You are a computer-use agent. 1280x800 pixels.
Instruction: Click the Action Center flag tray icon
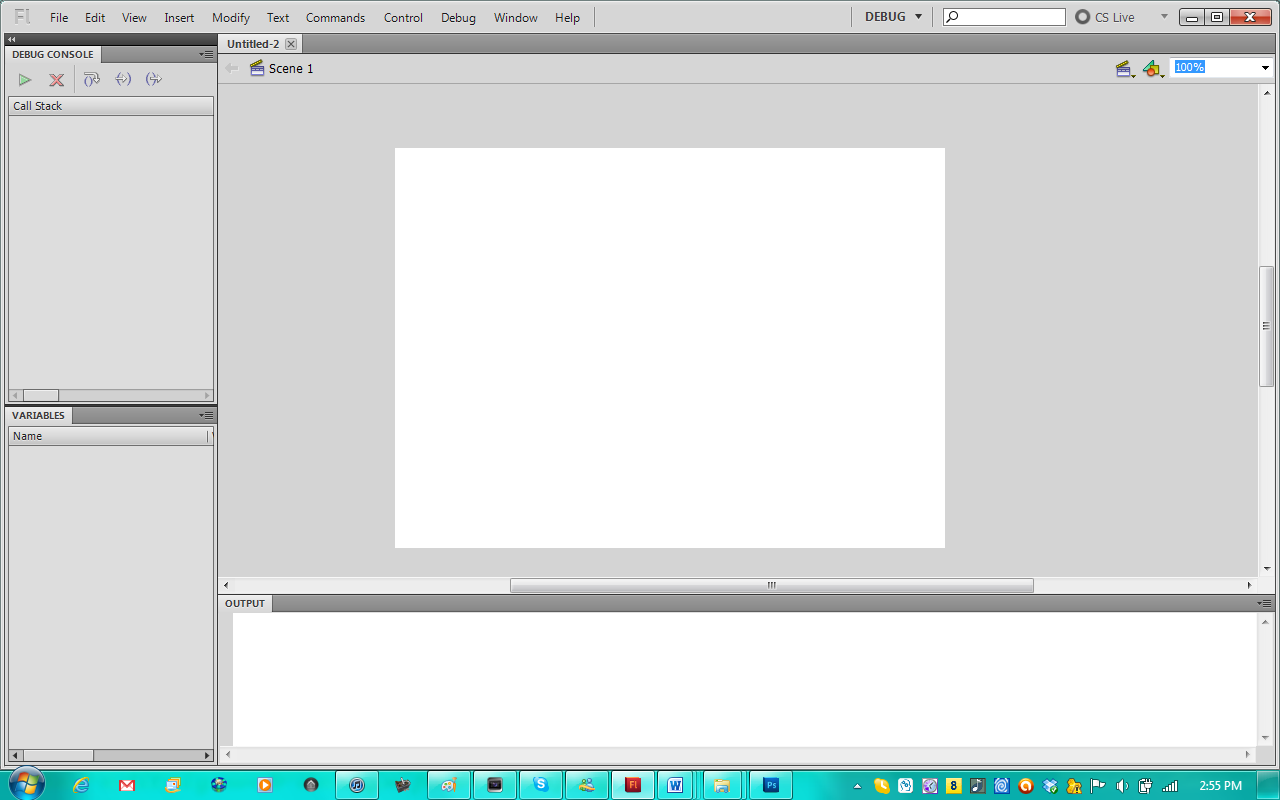[1097, 786]
